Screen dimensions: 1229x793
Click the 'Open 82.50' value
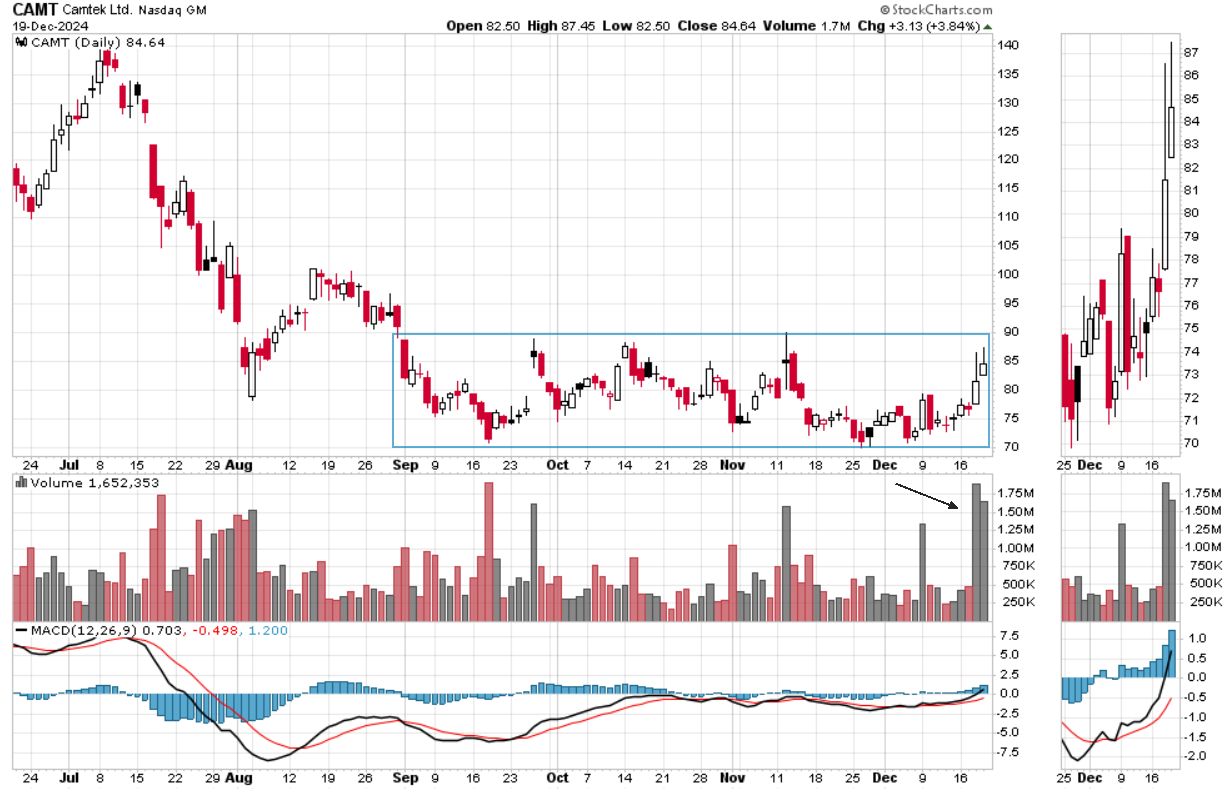483,26
